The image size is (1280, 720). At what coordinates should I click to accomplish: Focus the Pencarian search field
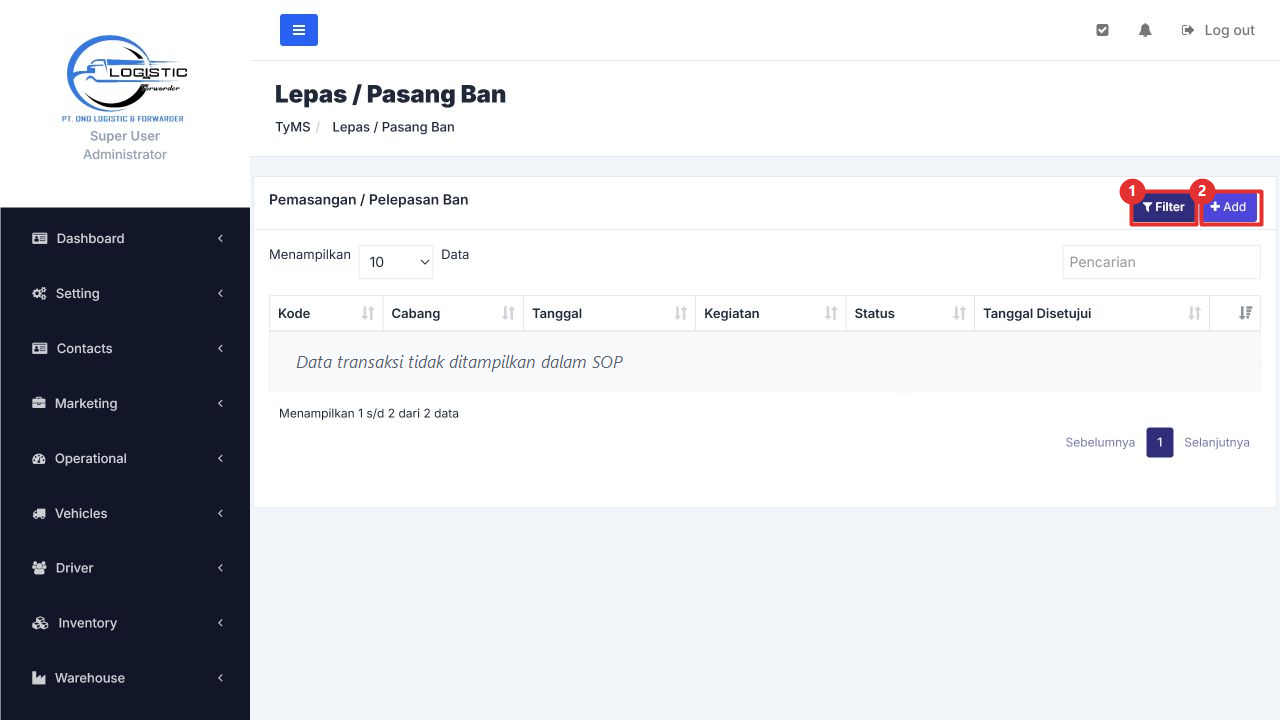pos(1161,262)
